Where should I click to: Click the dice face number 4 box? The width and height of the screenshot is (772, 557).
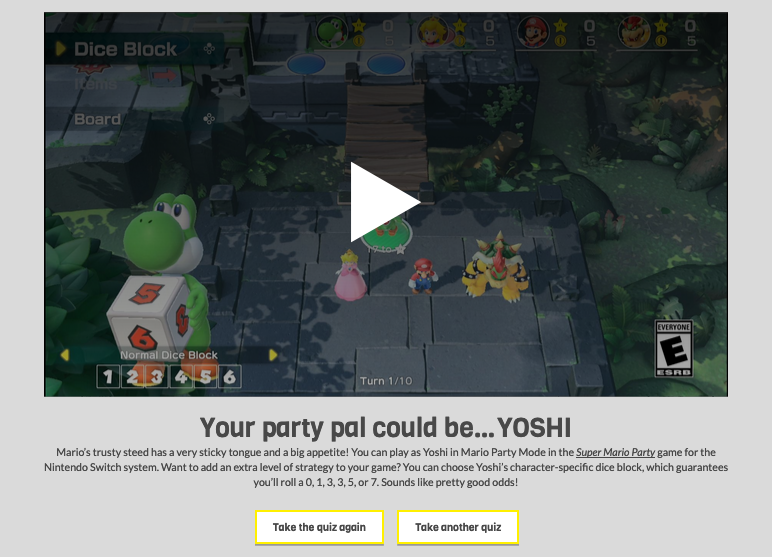pos(181,377)
